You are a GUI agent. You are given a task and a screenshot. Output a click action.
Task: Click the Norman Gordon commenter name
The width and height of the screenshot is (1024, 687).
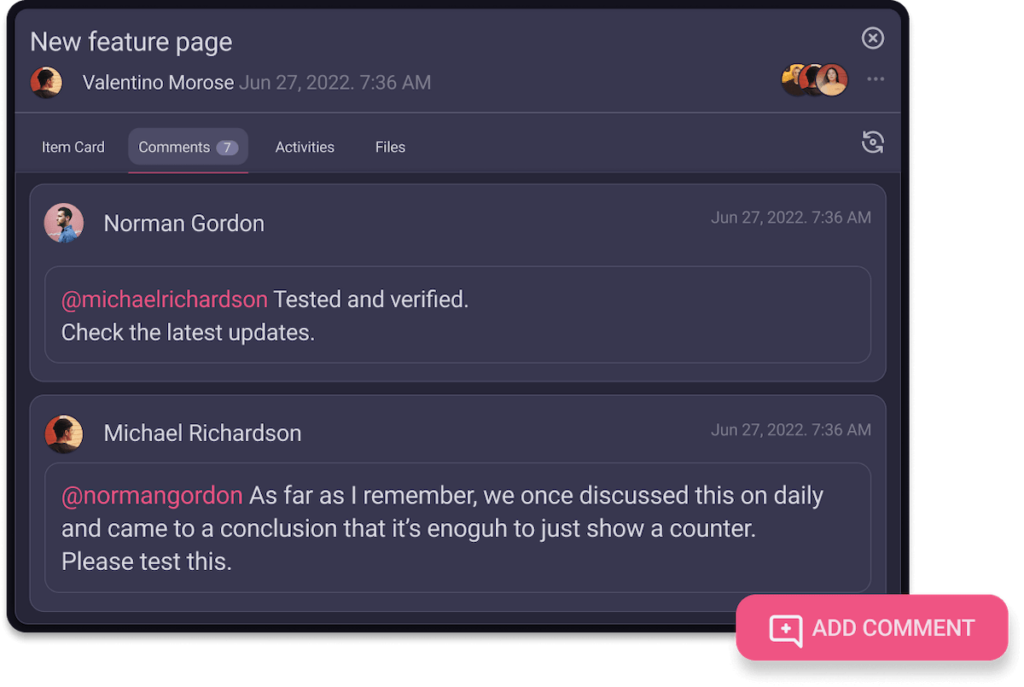pos(184,224)
